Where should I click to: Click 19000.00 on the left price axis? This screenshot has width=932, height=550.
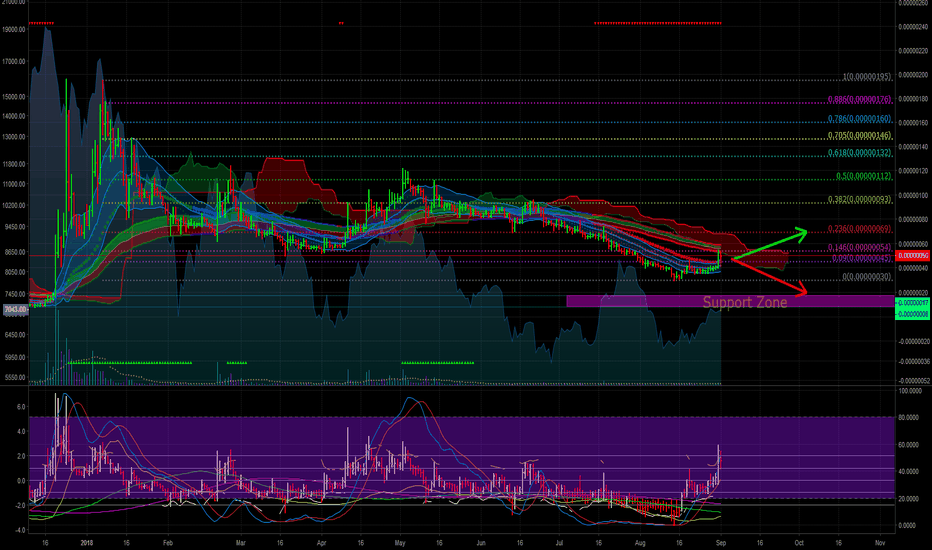point(14,29)
